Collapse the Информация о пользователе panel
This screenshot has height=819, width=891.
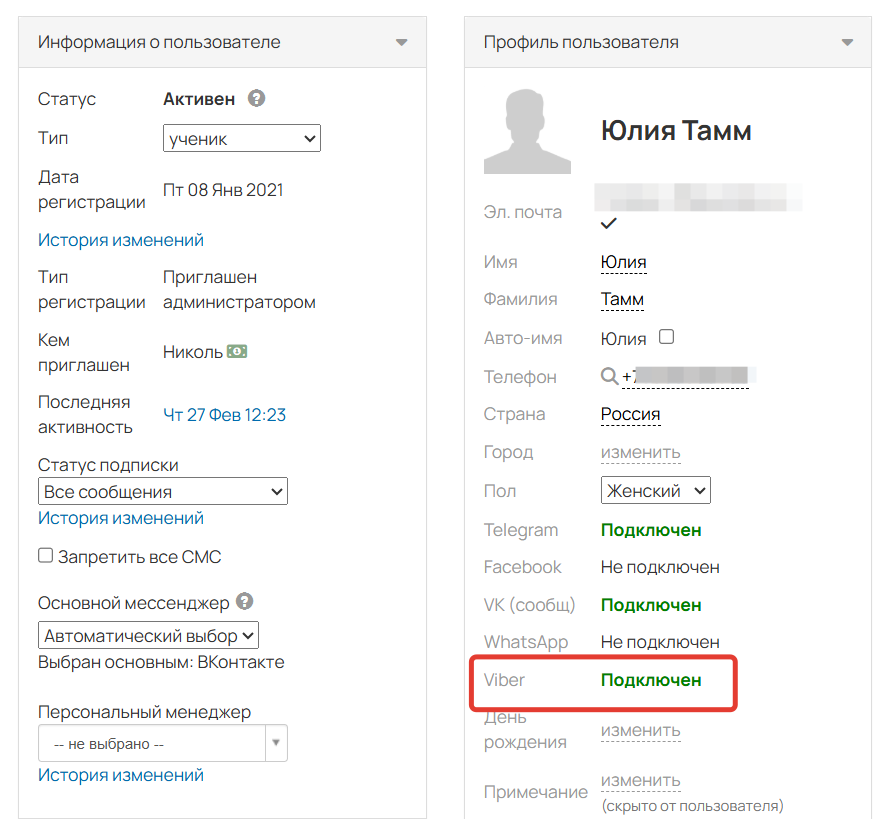402,43
